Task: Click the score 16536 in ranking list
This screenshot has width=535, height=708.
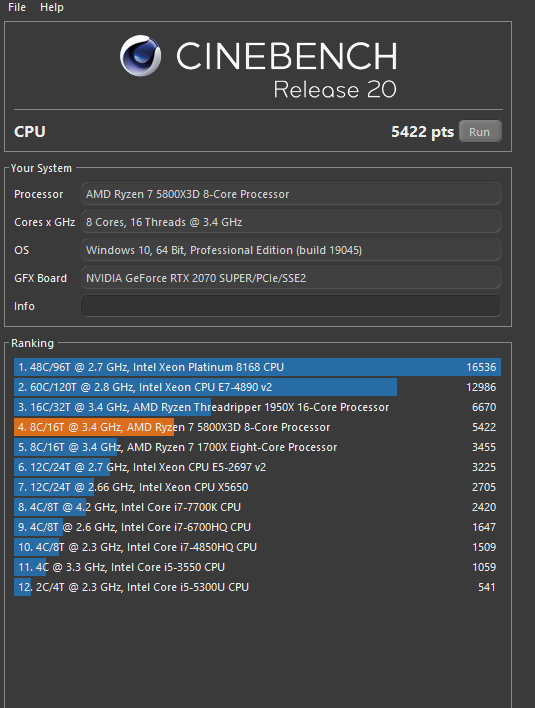Action: (481, 367)
